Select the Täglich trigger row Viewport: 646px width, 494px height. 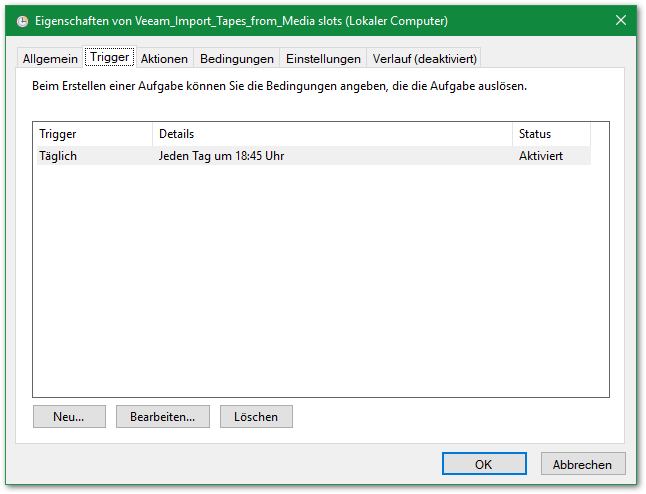[x=58, y=156]
